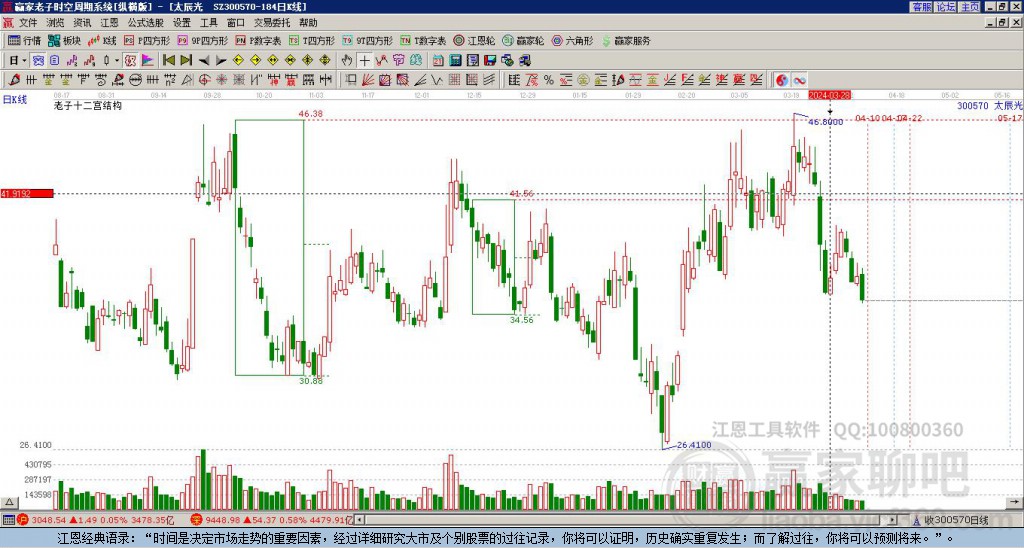This screenshot has width=1024, height=548.
Task: Click the 300570 太辰光 stock label
Action: click(989, 105)
